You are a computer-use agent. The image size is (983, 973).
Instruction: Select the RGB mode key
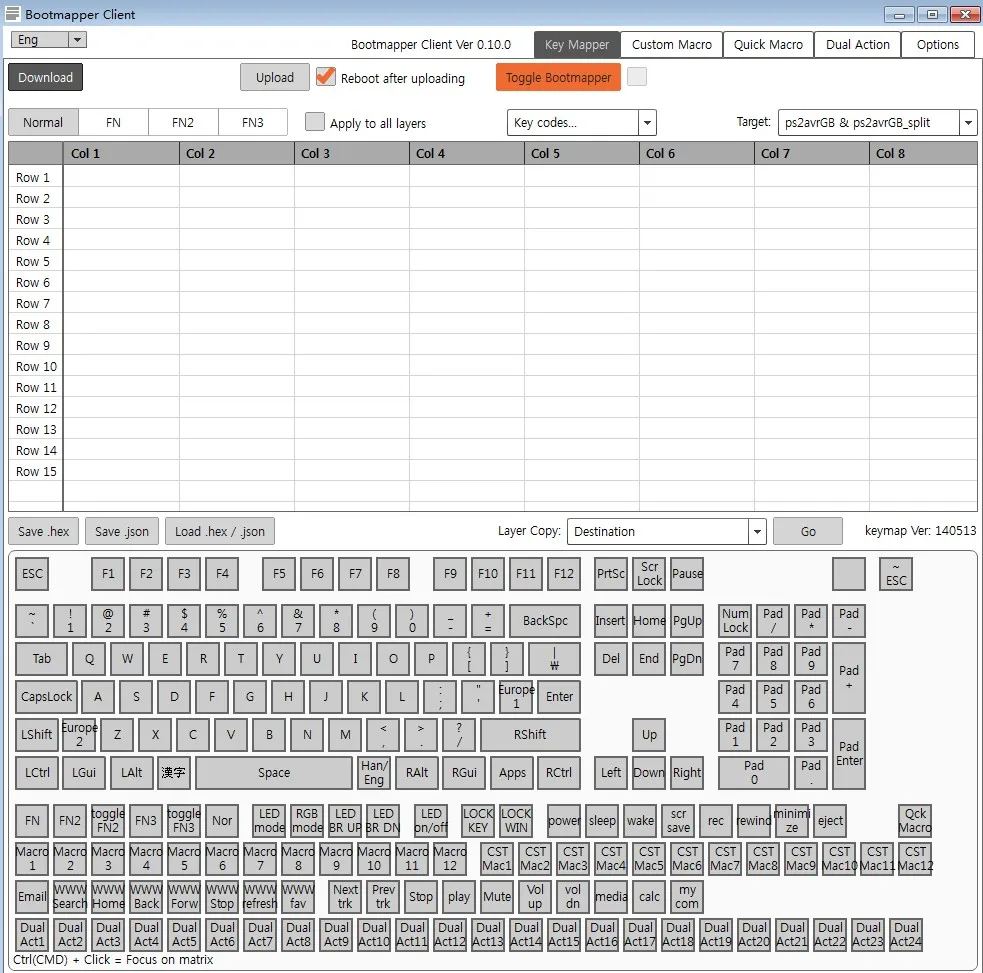307,820
